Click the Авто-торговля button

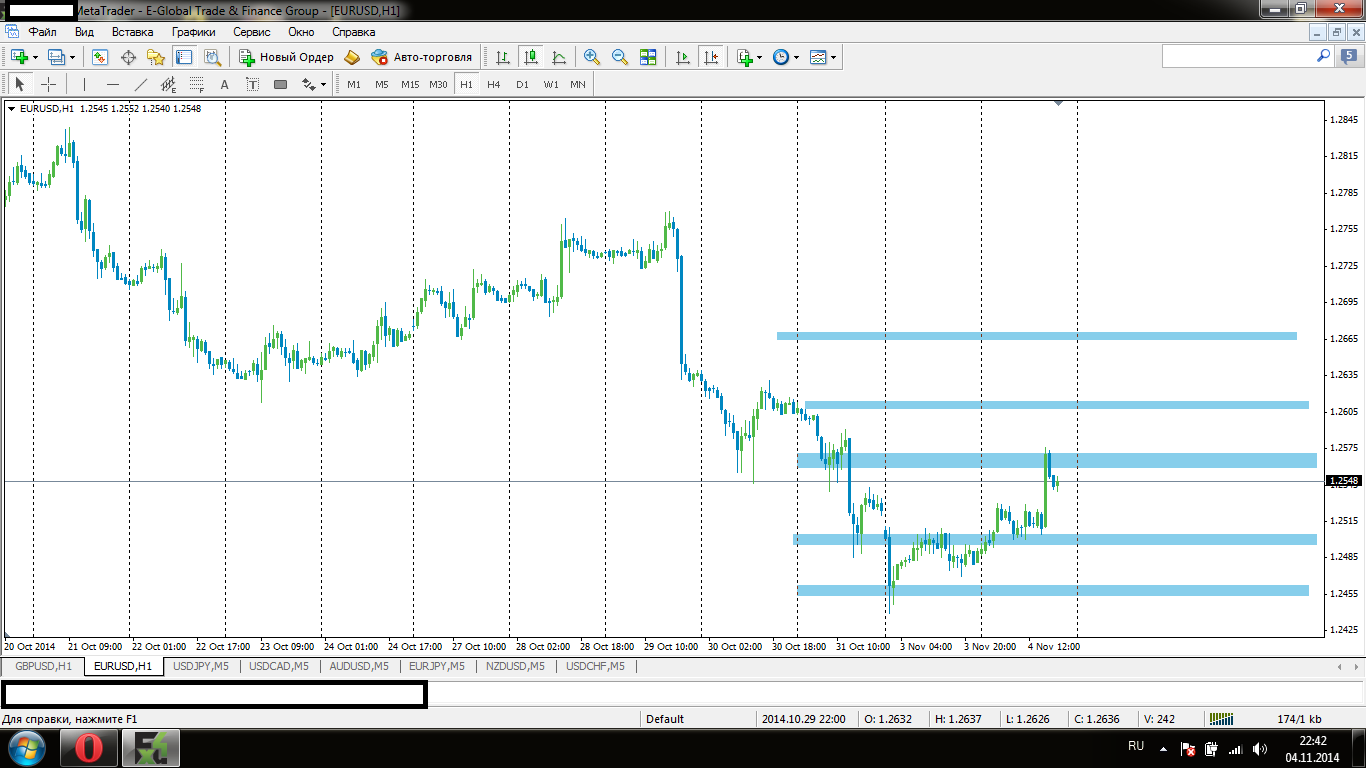[421, 57]
